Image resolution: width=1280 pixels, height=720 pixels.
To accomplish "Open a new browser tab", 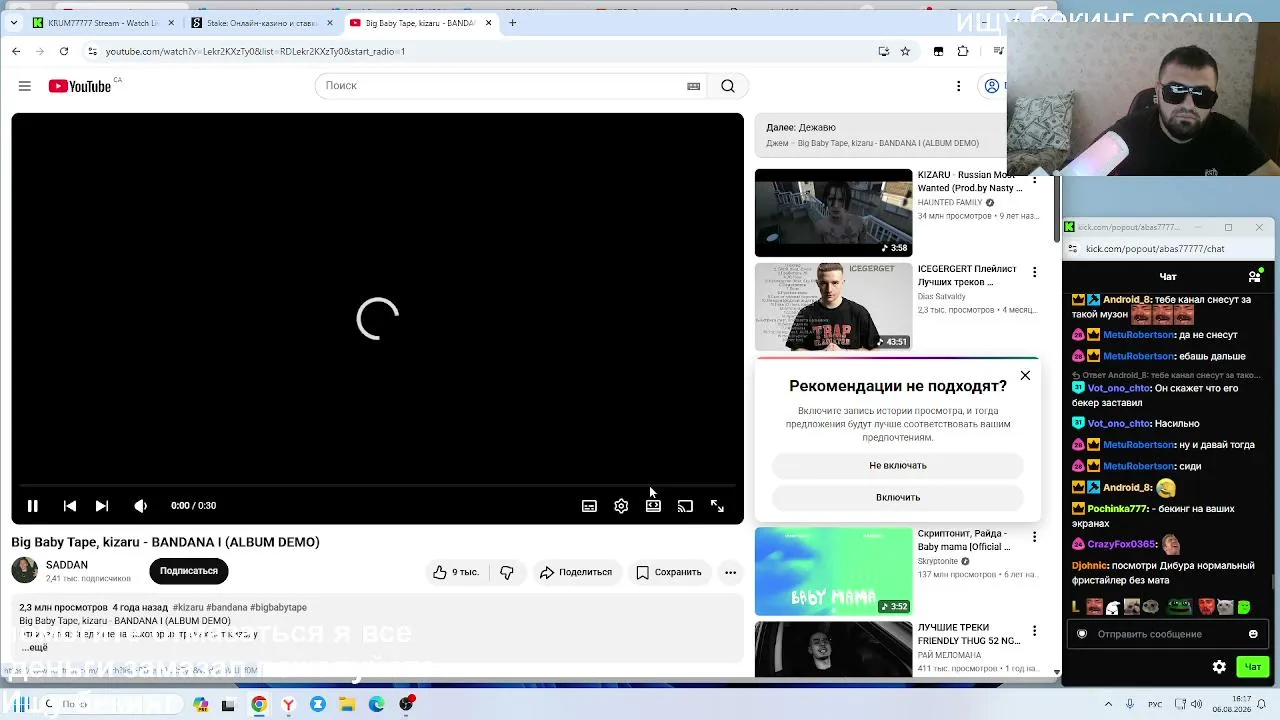I will click(x=512, y=23).
